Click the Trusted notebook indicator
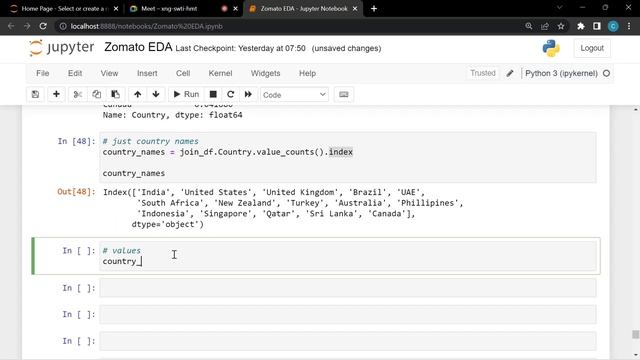Image resolution: width=640 pixels, height=360 pixels. click(x=482, y=73)
